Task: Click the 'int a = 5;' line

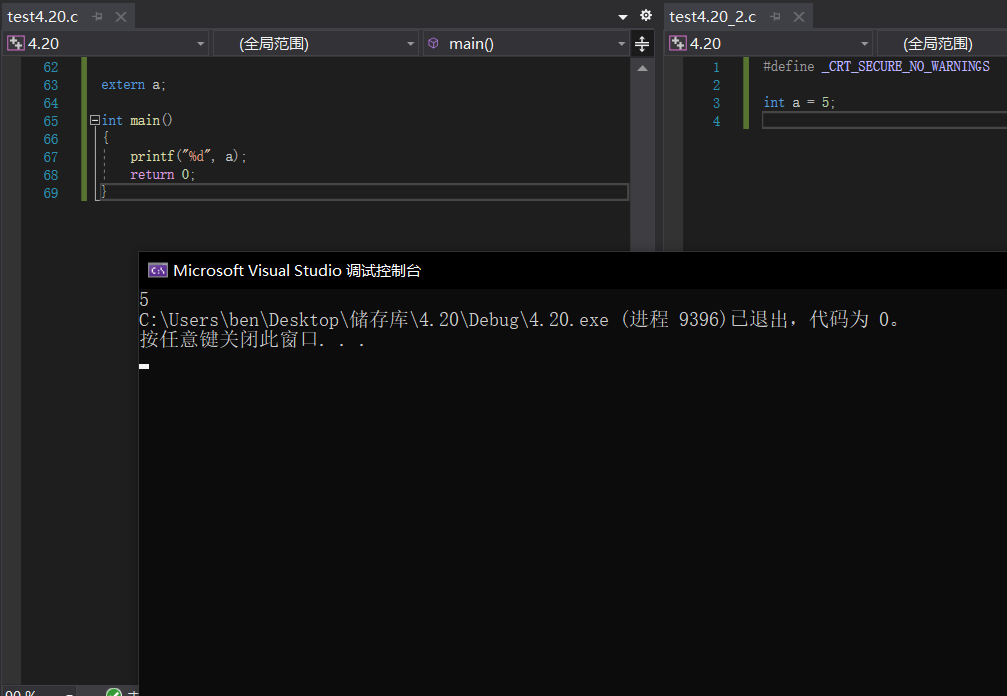Action: (x=799, y=103)
